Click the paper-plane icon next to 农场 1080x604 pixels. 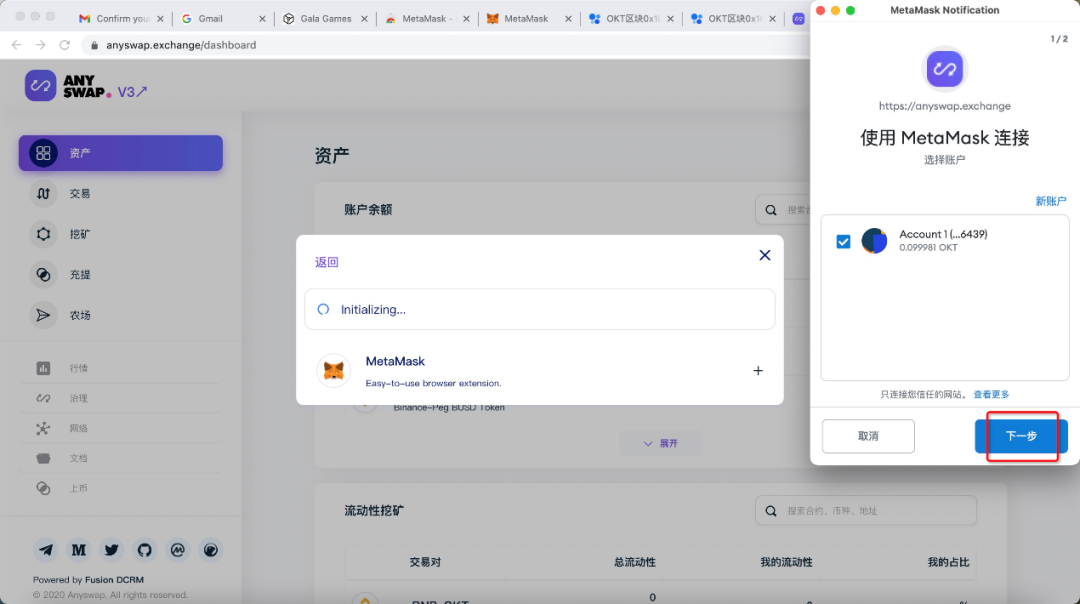tap(43, 315)
